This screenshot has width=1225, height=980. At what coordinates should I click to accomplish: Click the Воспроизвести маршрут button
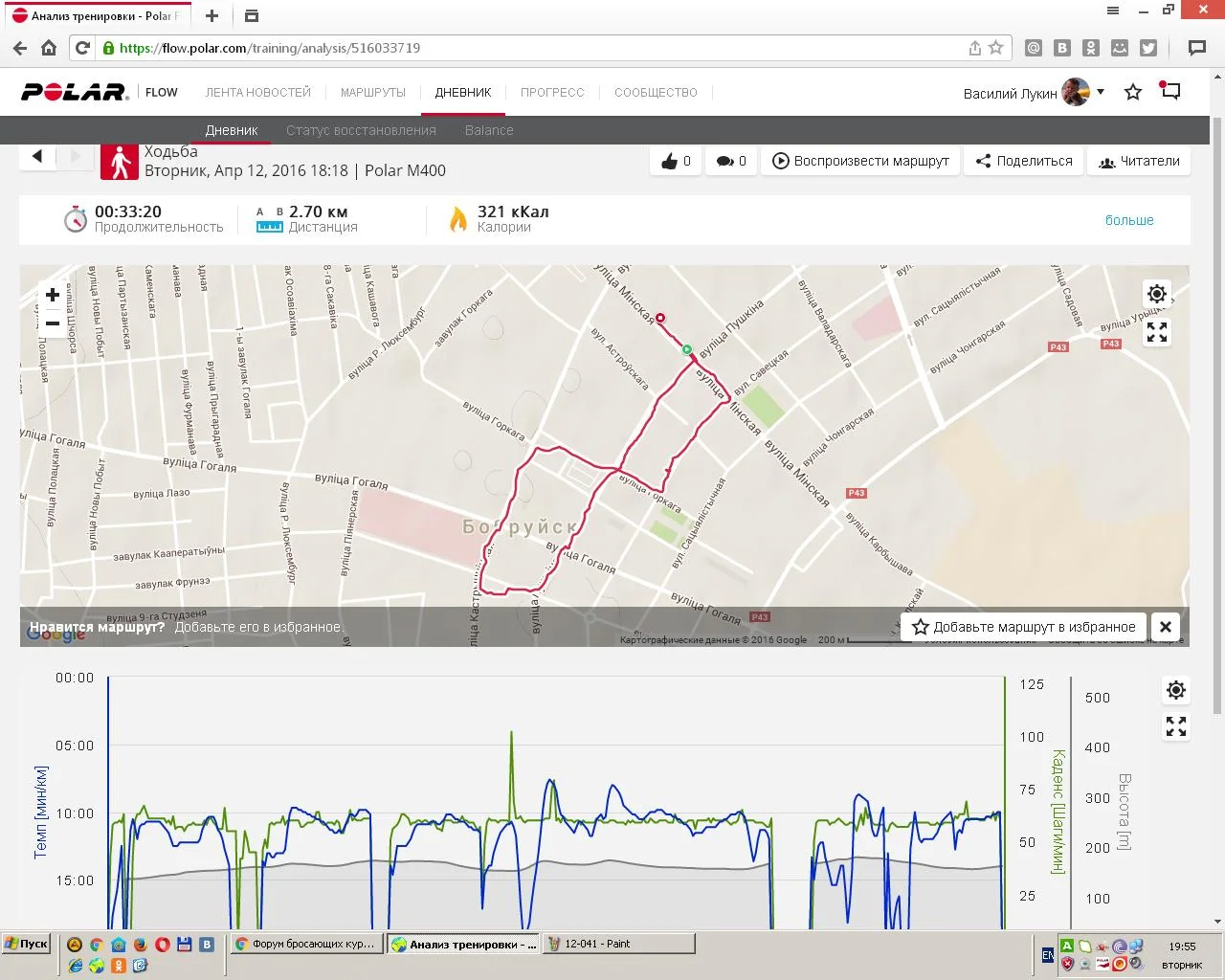(x=860, y=161)
